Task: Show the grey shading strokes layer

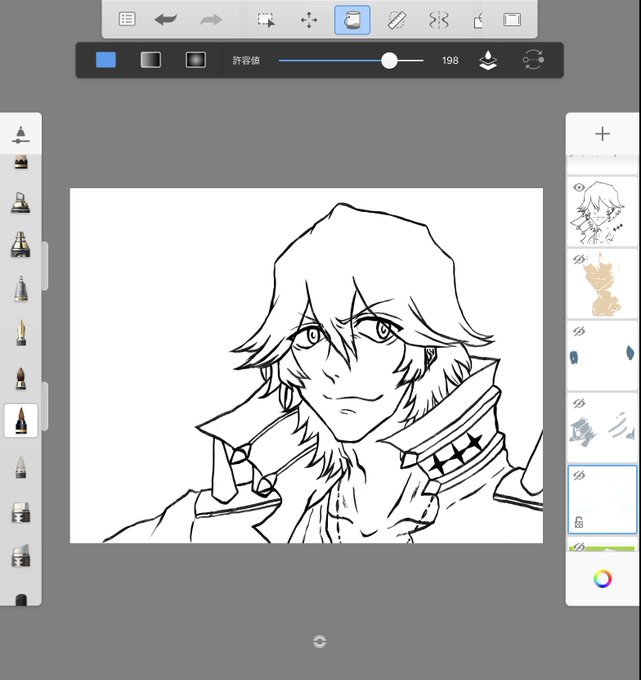Action: pyautogui.click(x=579, y=403)
